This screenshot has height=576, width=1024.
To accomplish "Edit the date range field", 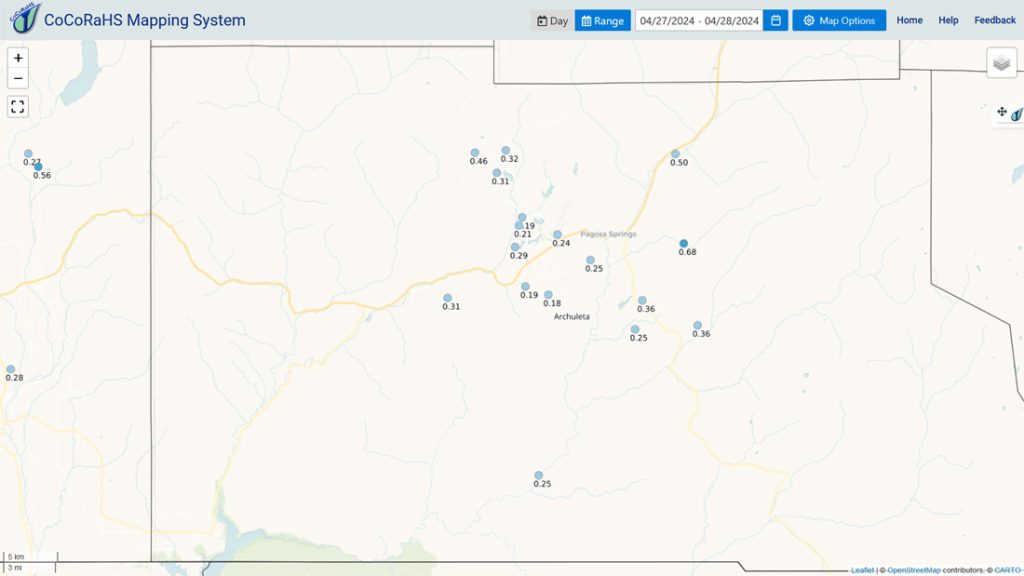I will (699, 20).
